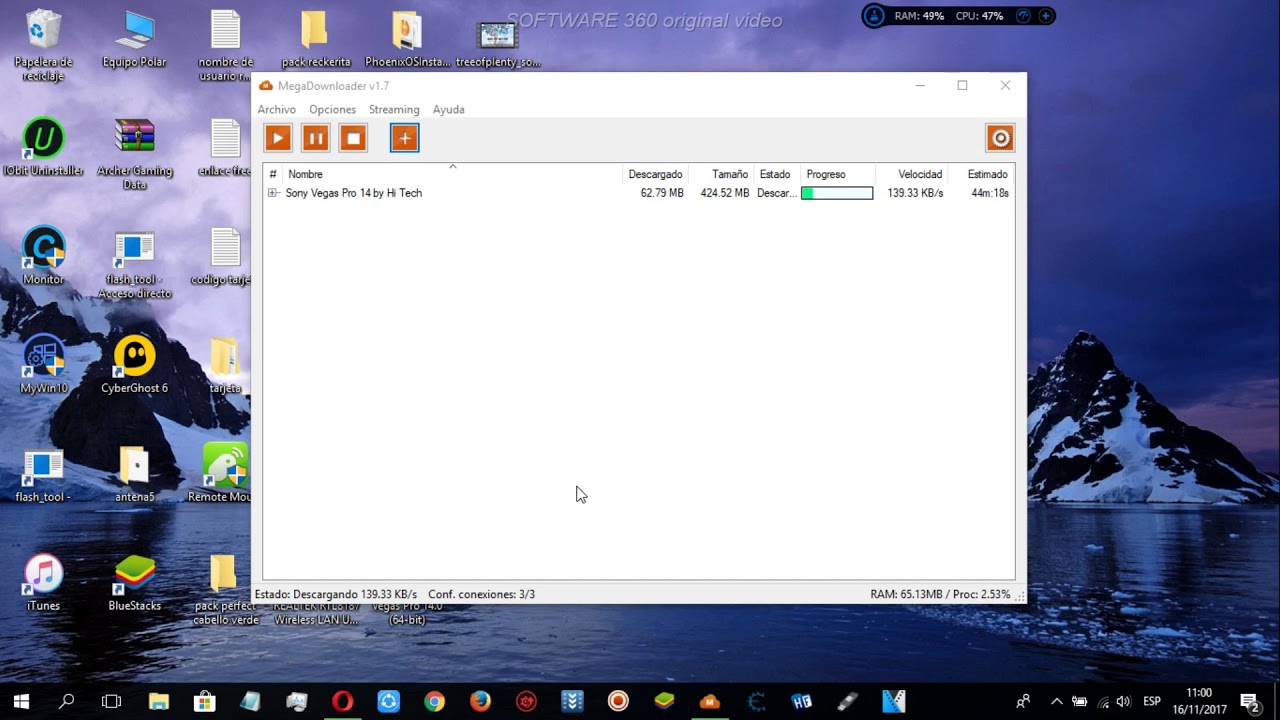Click the RAM/Proc usage status text
Screen dimensions: 1280x720
coord(940,594)
